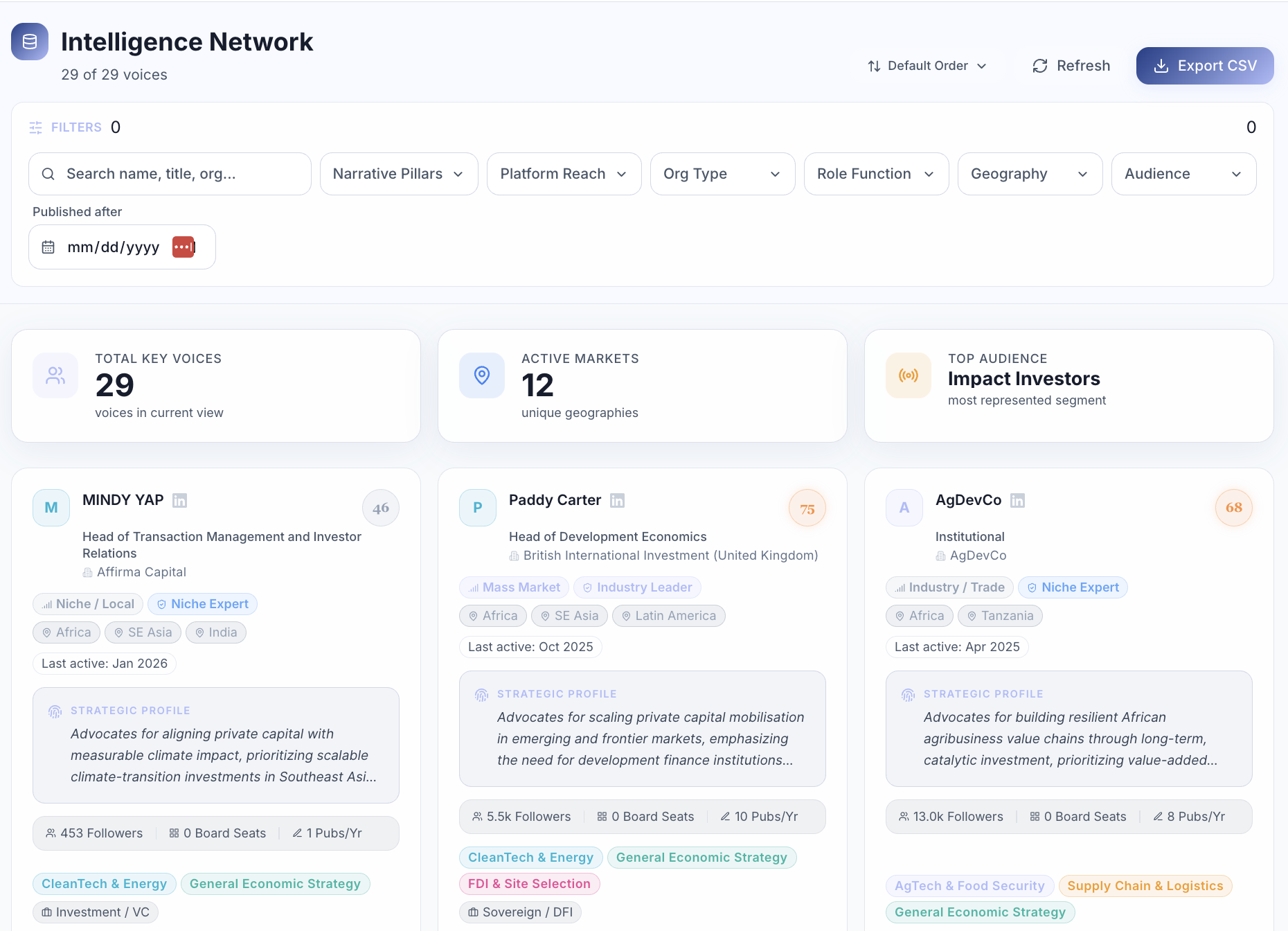Open Paddy Carter's LinkedIn icon
The height and width of the screenshot is (931, 1288).
point(618,500)
